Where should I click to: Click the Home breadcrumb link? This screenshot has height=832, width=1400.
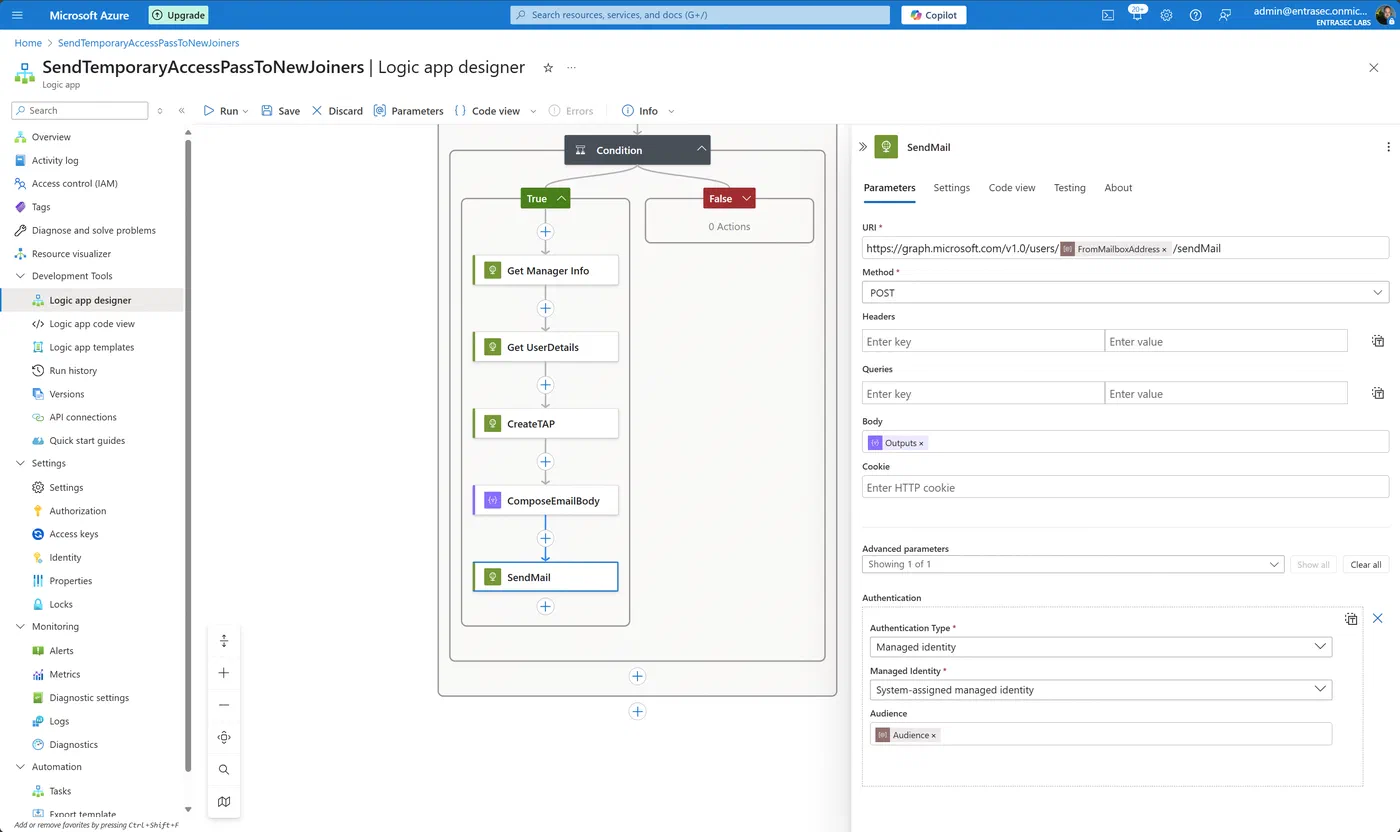click(x=28, y=43)
